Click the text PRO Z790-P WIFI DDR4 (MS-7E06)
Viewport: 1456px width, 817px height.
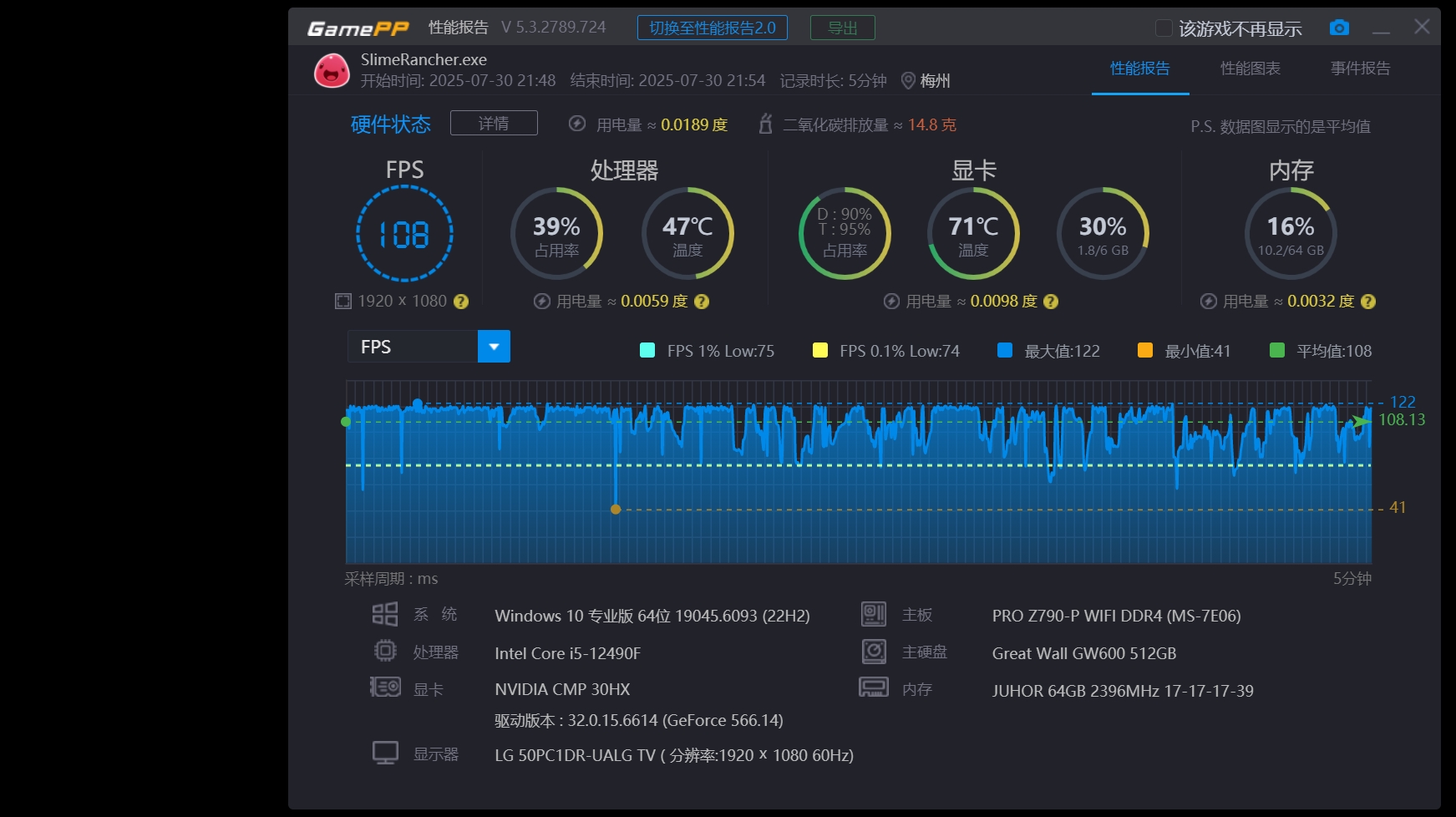coord(1117,616)
